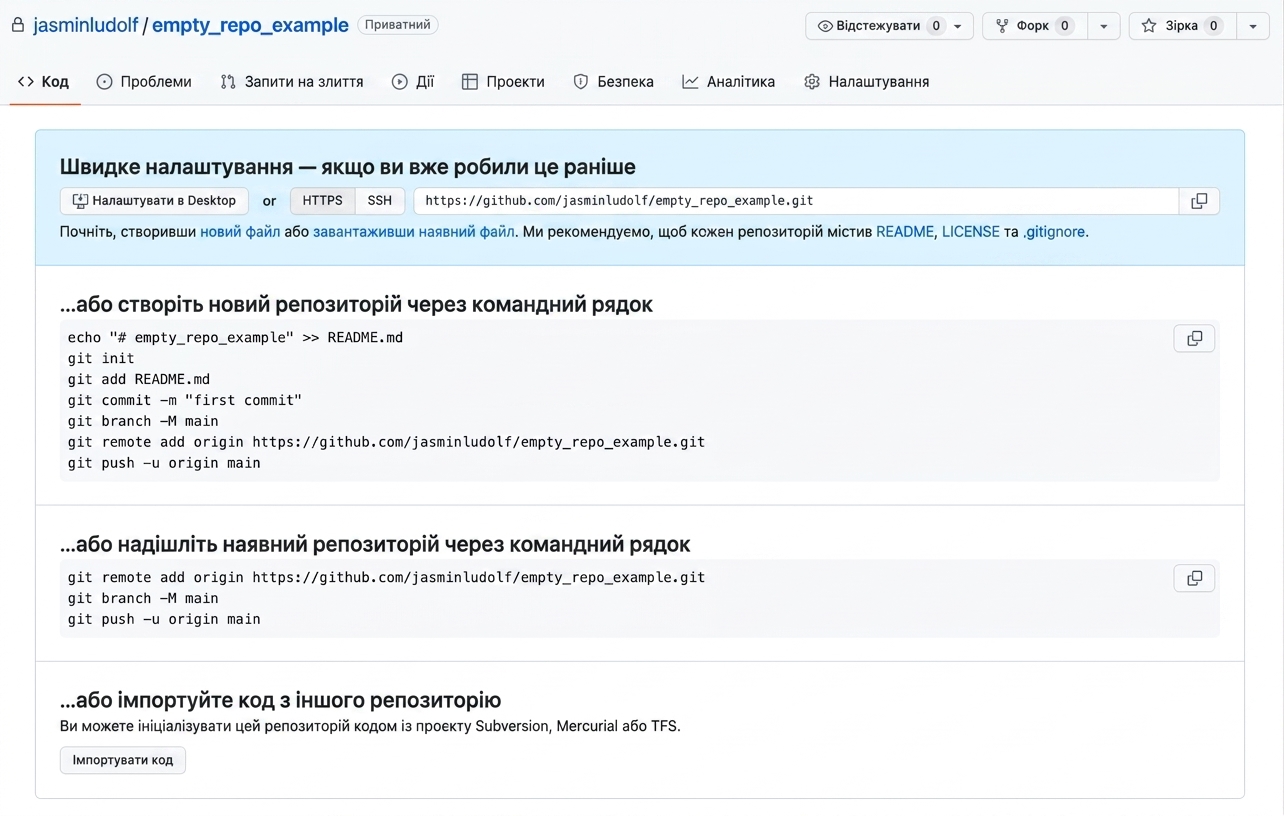The height and width of the screenshot is (816, 1284).
Task: Click the 'git commit -m "first commit"' line
Action: click(x=185, y=401)
